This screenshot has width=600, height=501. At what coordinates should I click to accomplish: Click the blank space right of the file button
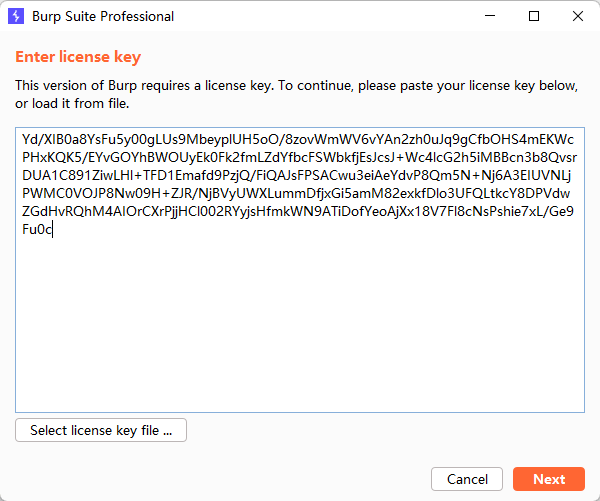(390, 431)
